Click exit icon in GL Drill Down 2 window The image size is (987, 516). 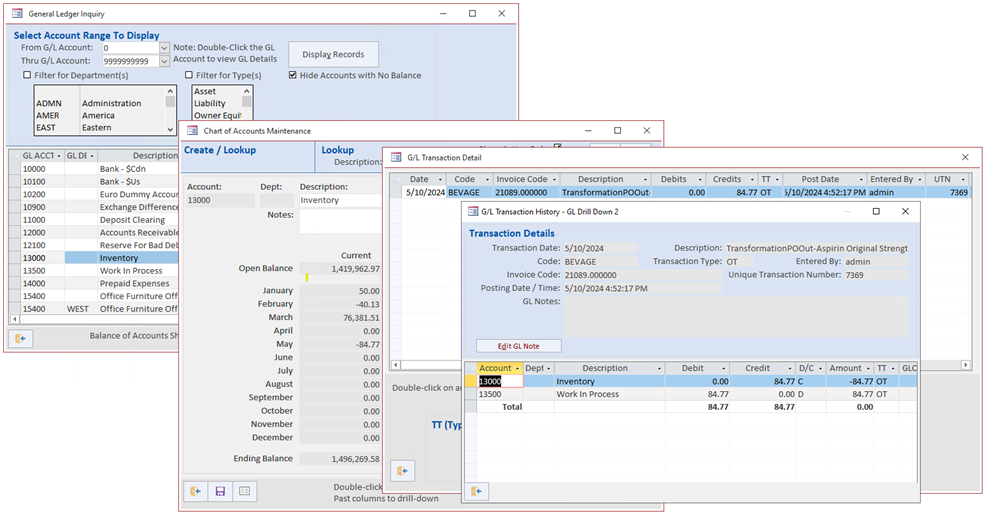pos(477,491)
